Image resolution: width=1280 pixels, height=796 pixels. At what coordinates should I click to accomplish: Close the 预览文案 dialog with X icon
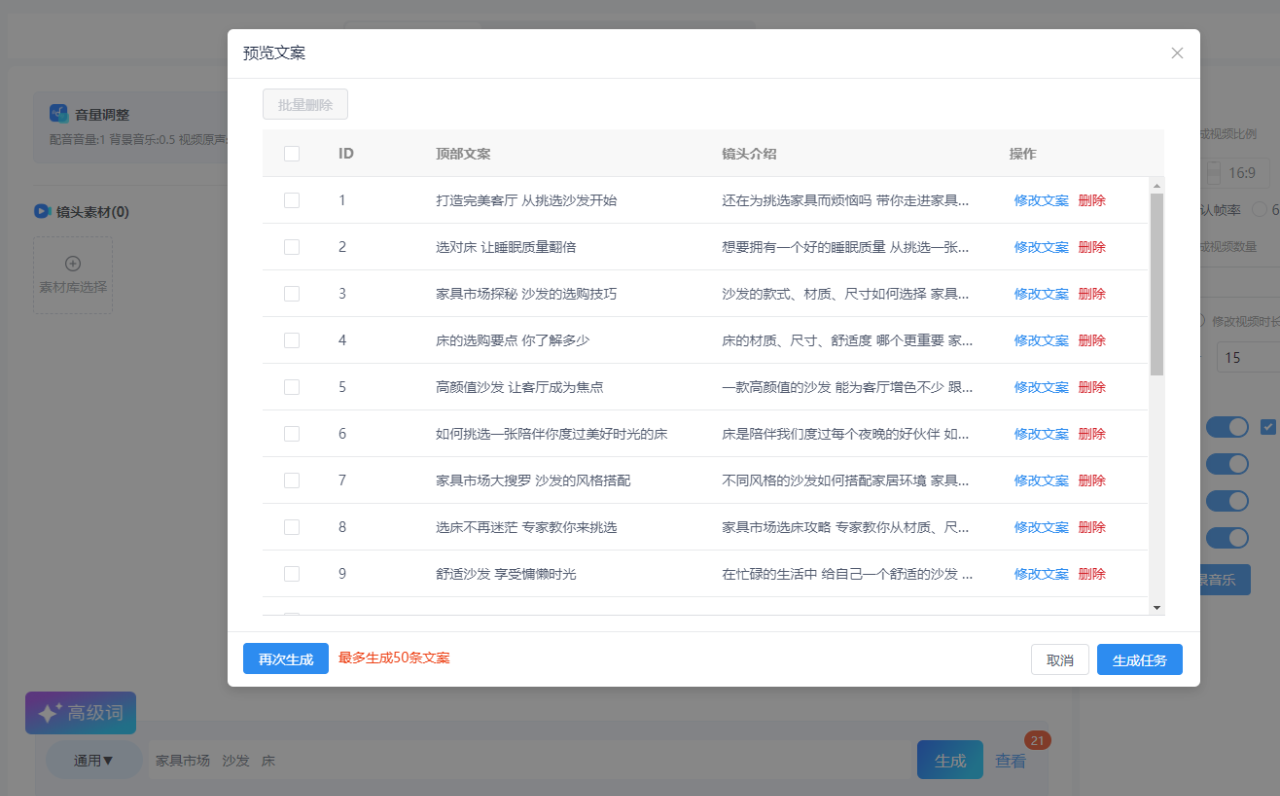tap(1177, 53)
